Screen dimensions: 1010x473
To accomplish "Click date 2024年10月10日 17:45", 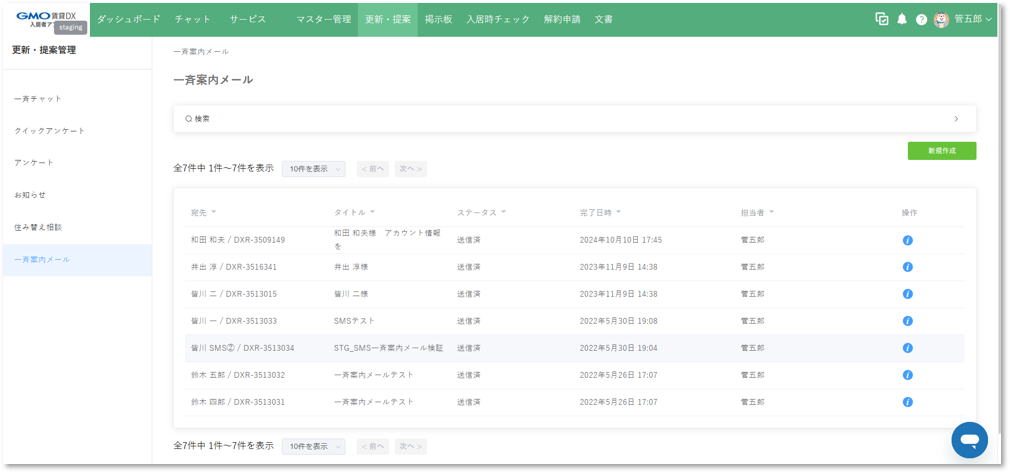I will (x=621, y=240).
